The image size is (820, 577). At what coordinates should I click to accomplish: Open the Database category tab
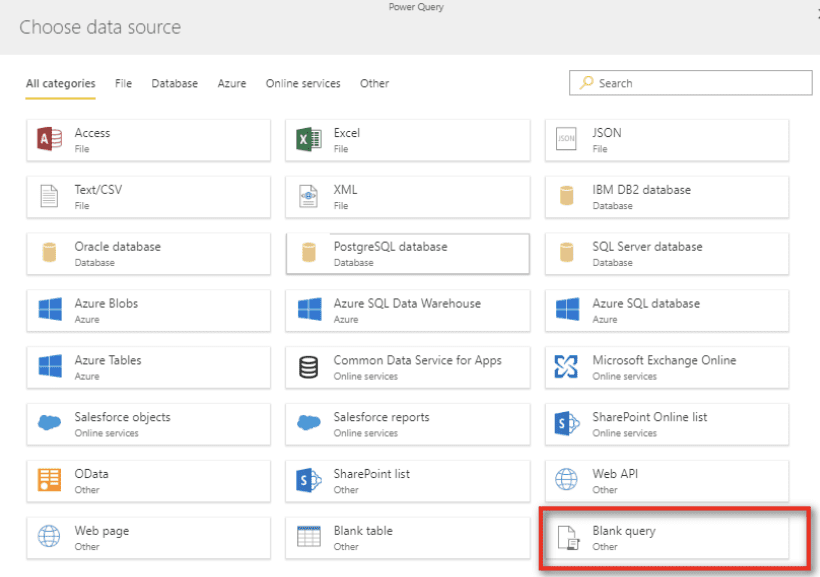(174, 84)
